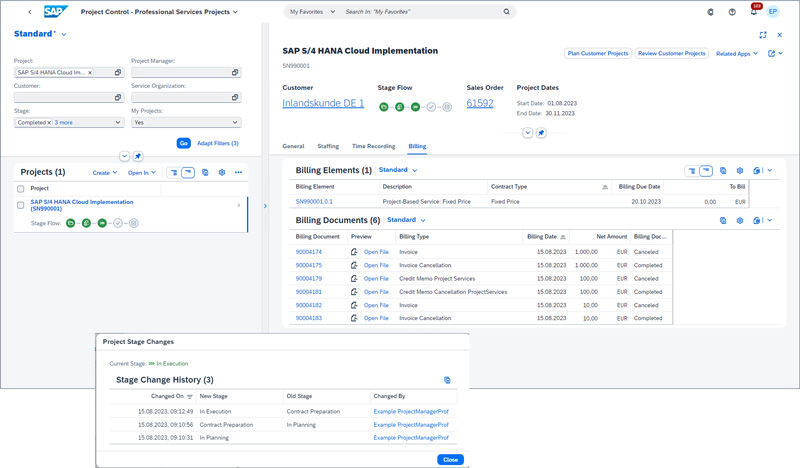Enter full screen for the project detail pane
800x468 pixels.
tap(763, 35)
